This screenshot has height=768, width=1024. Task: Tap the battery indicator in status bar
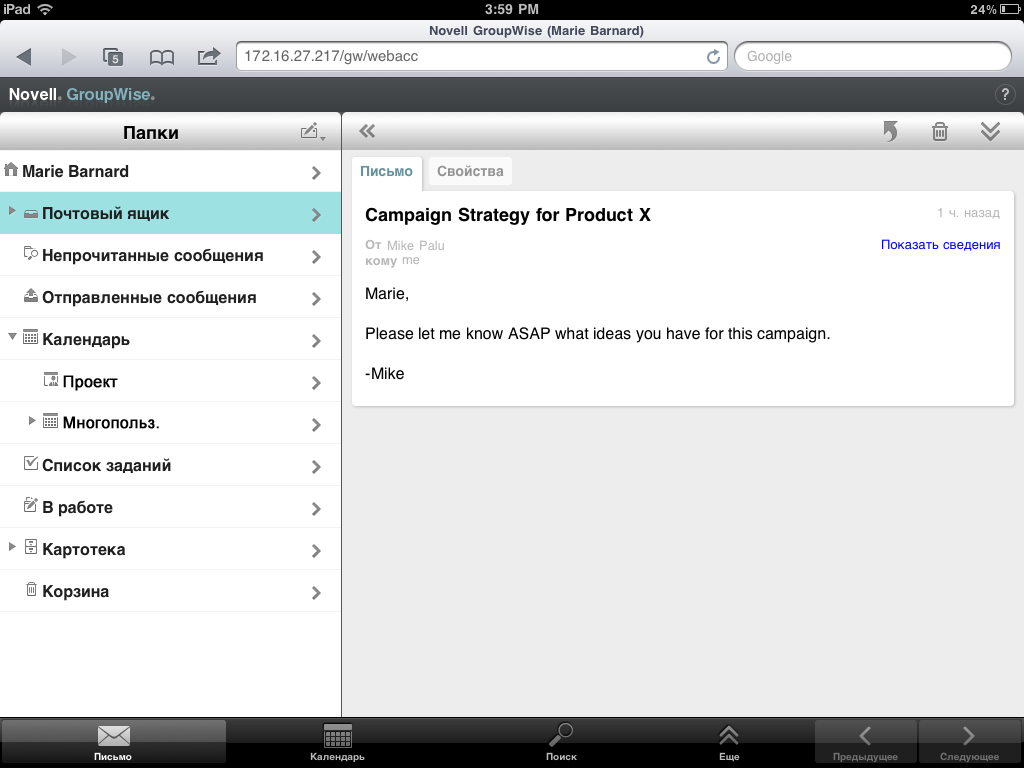click(x=1010, y=9)
